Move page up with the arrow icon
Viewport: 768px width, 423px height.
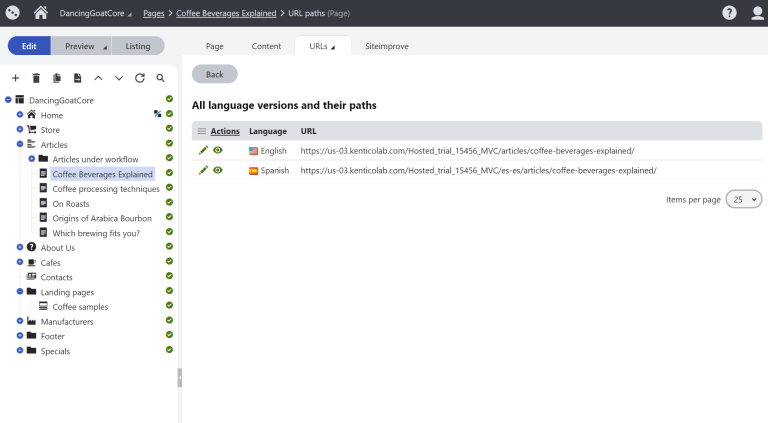pyautogui.click(x=98, y=78)
